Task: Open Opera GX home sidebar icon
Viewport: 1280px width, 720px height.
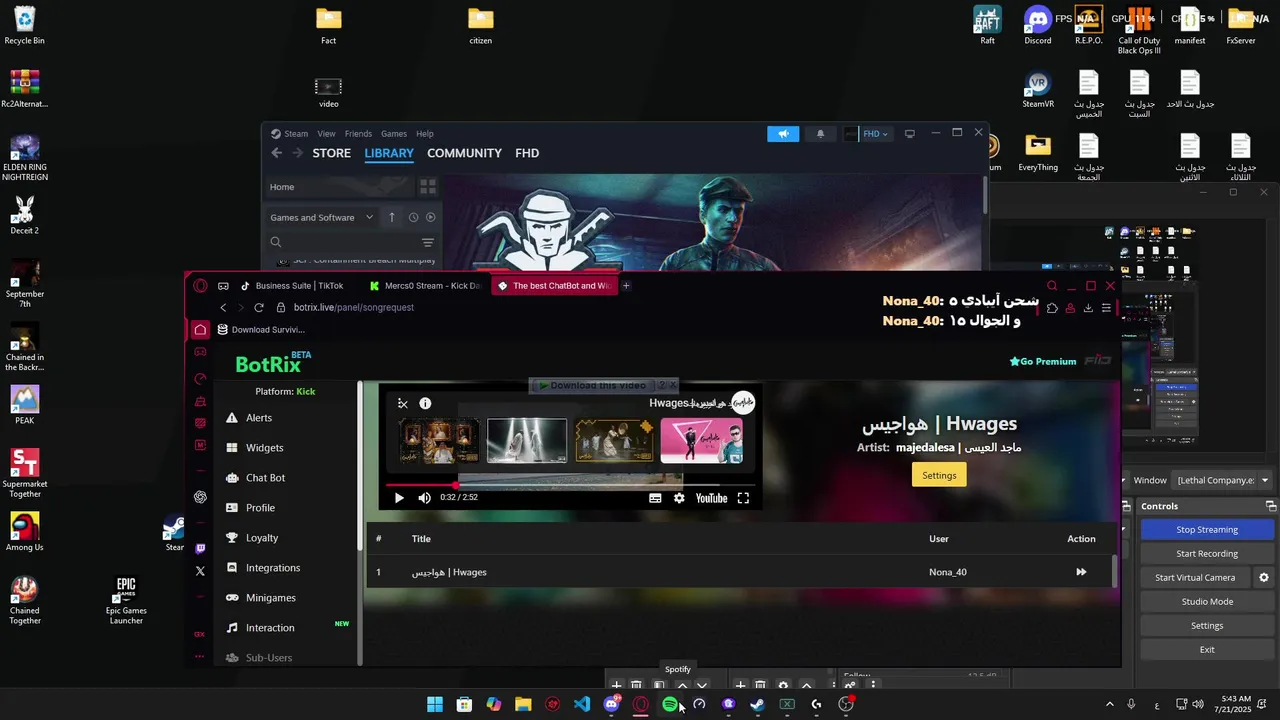Action: tap(200, 330)
